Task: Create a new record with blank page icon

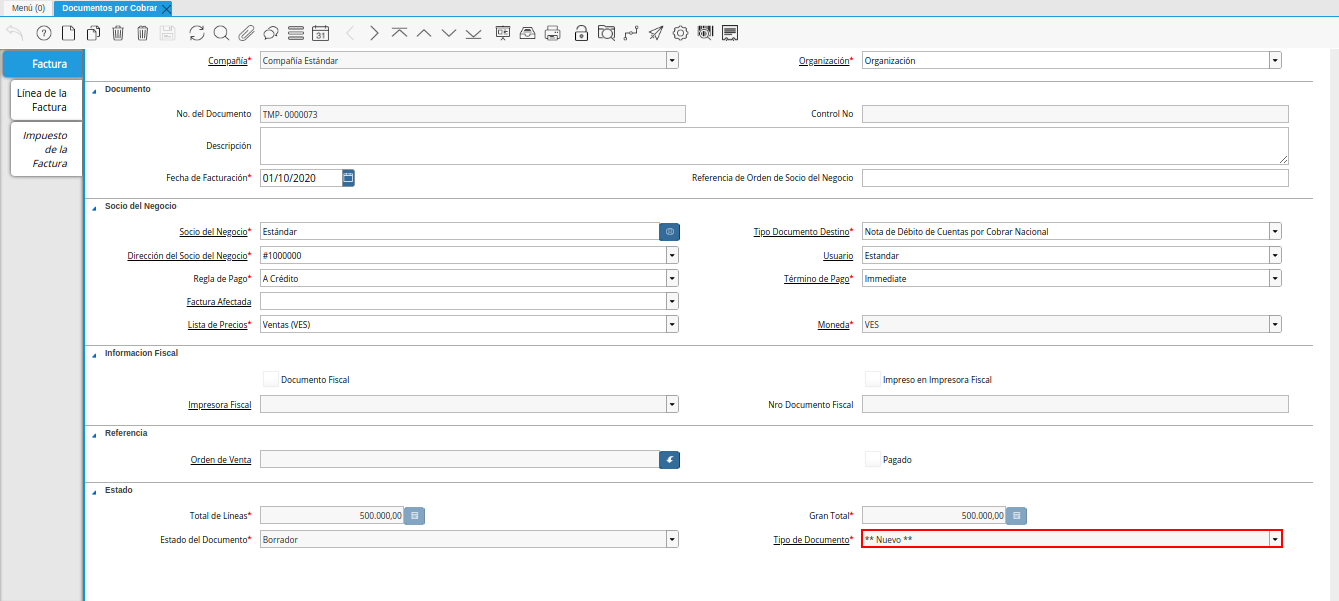Action: tap(68, 33)
